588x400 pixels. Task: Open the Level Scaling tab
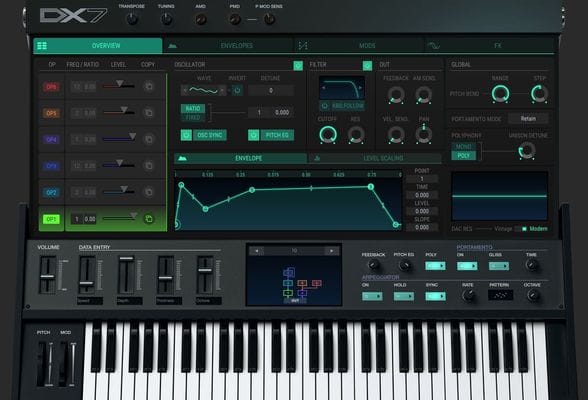point(375,158)
